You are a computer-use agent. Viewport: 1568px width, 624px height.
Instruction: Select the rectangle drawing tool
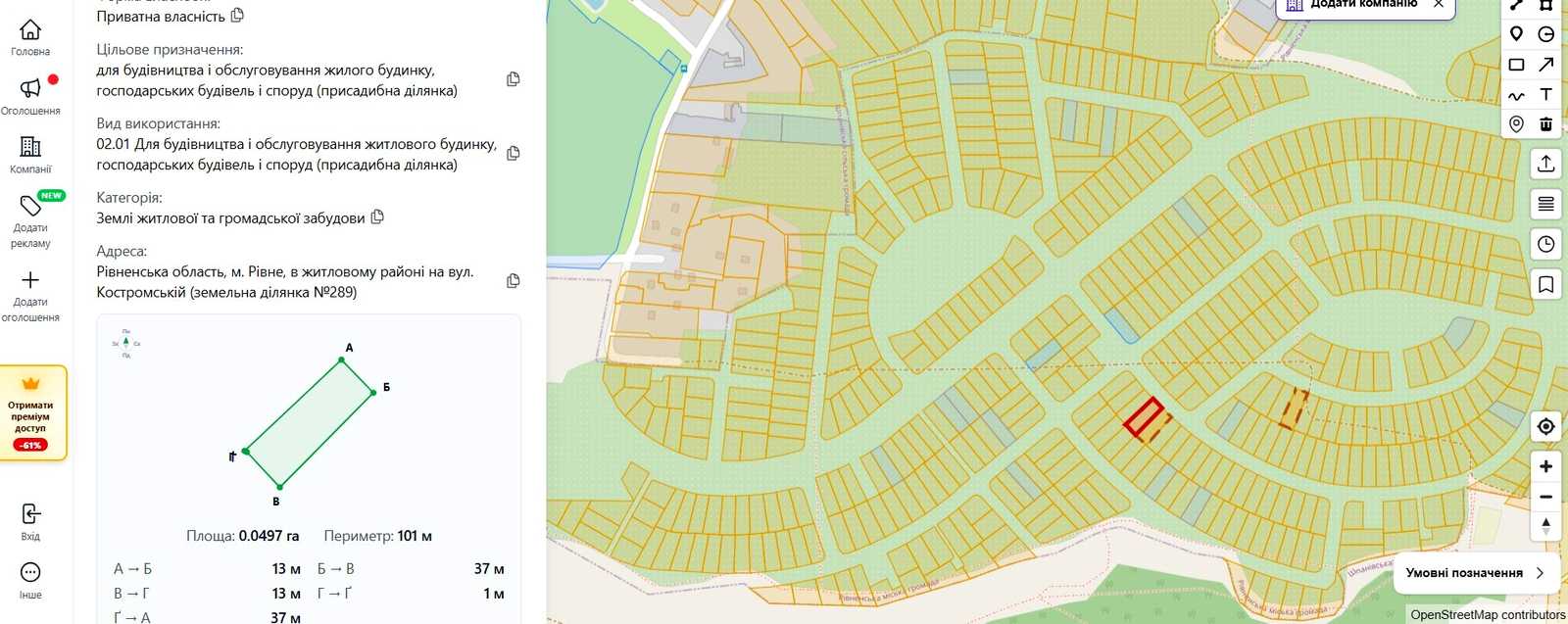tap(1516, 65)
